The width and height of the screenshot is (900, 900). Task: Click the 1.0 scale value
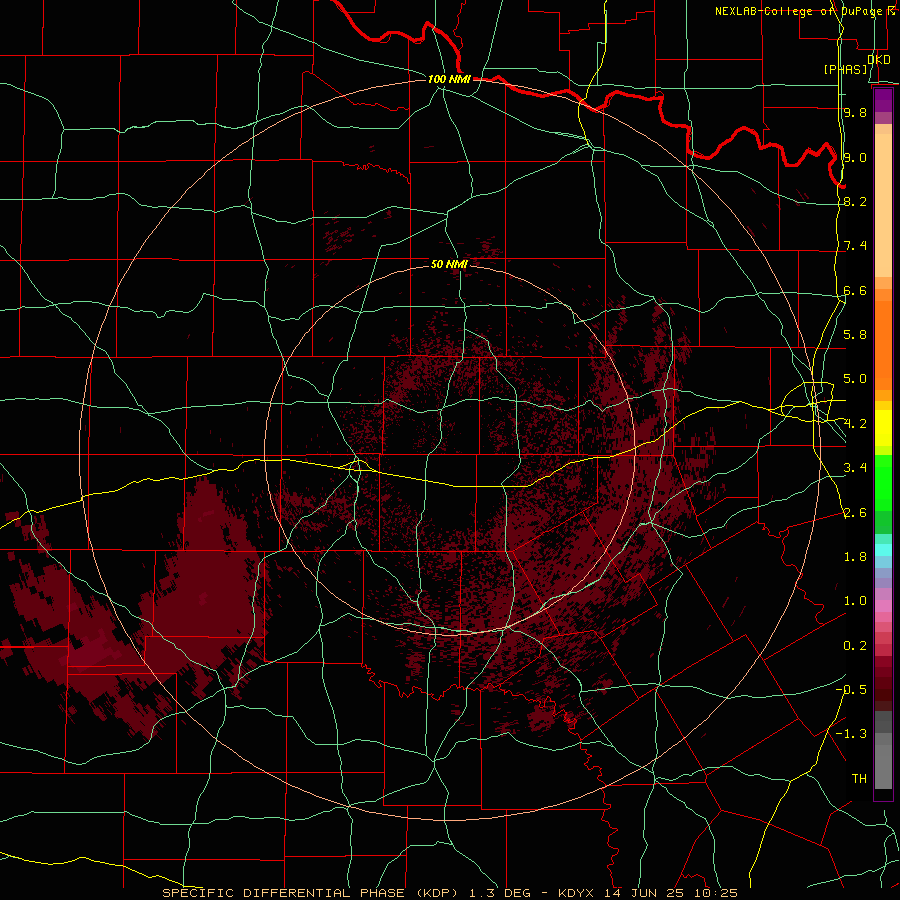855,600
